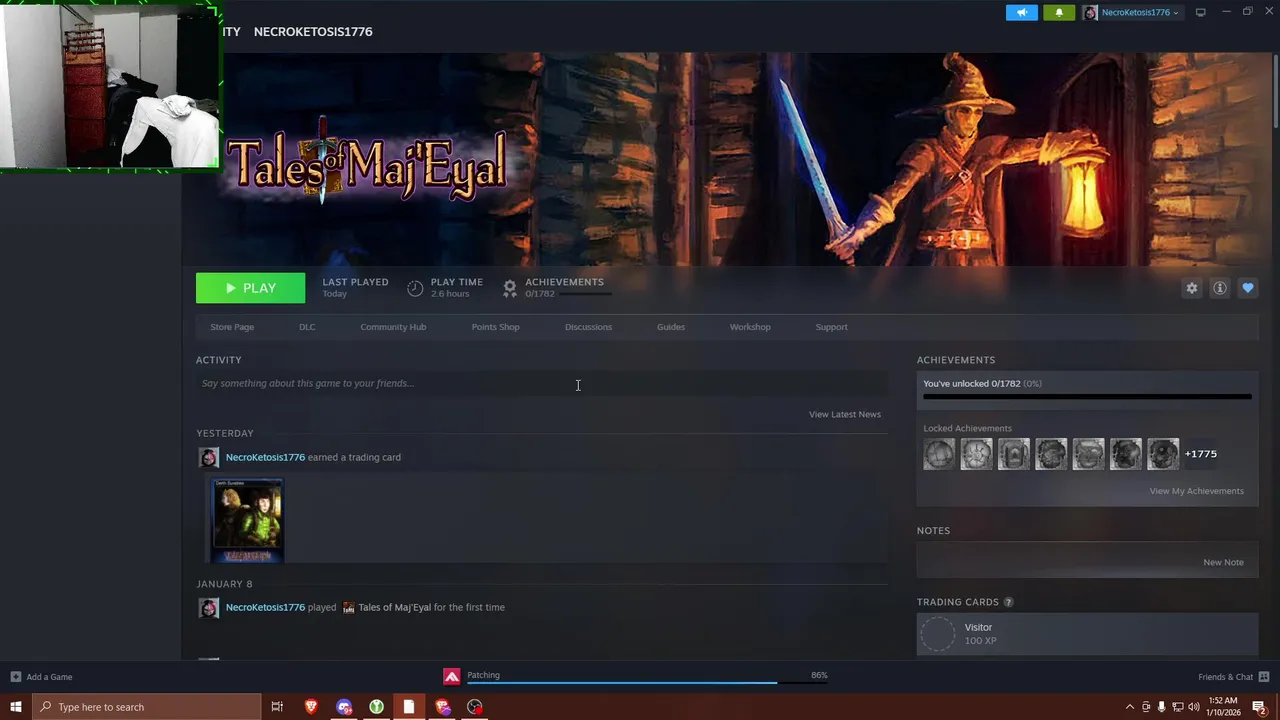Open the DLC tab
The height and width of the screenshot is (720, 1280).
pos(307,327)
